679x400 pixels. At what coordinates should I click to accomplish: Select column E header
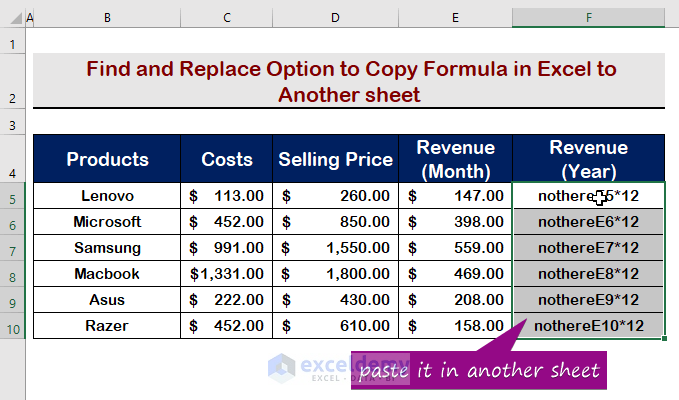coord(455,18)
